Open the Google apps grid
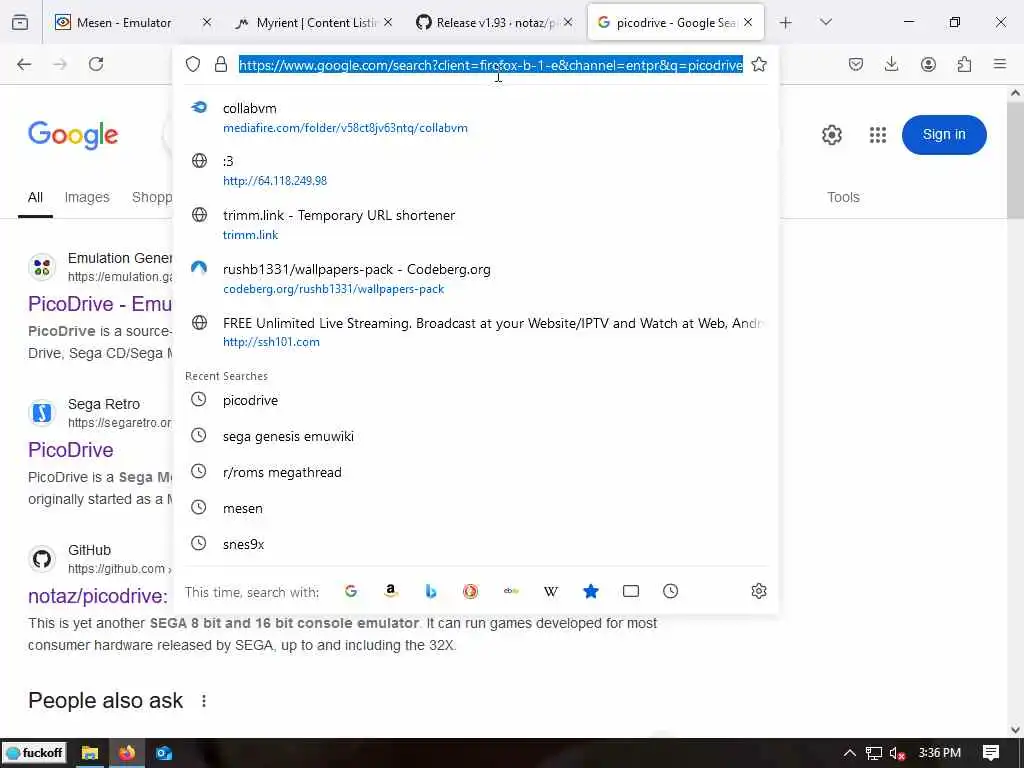The image size is (1024, 768). [878, 135]
